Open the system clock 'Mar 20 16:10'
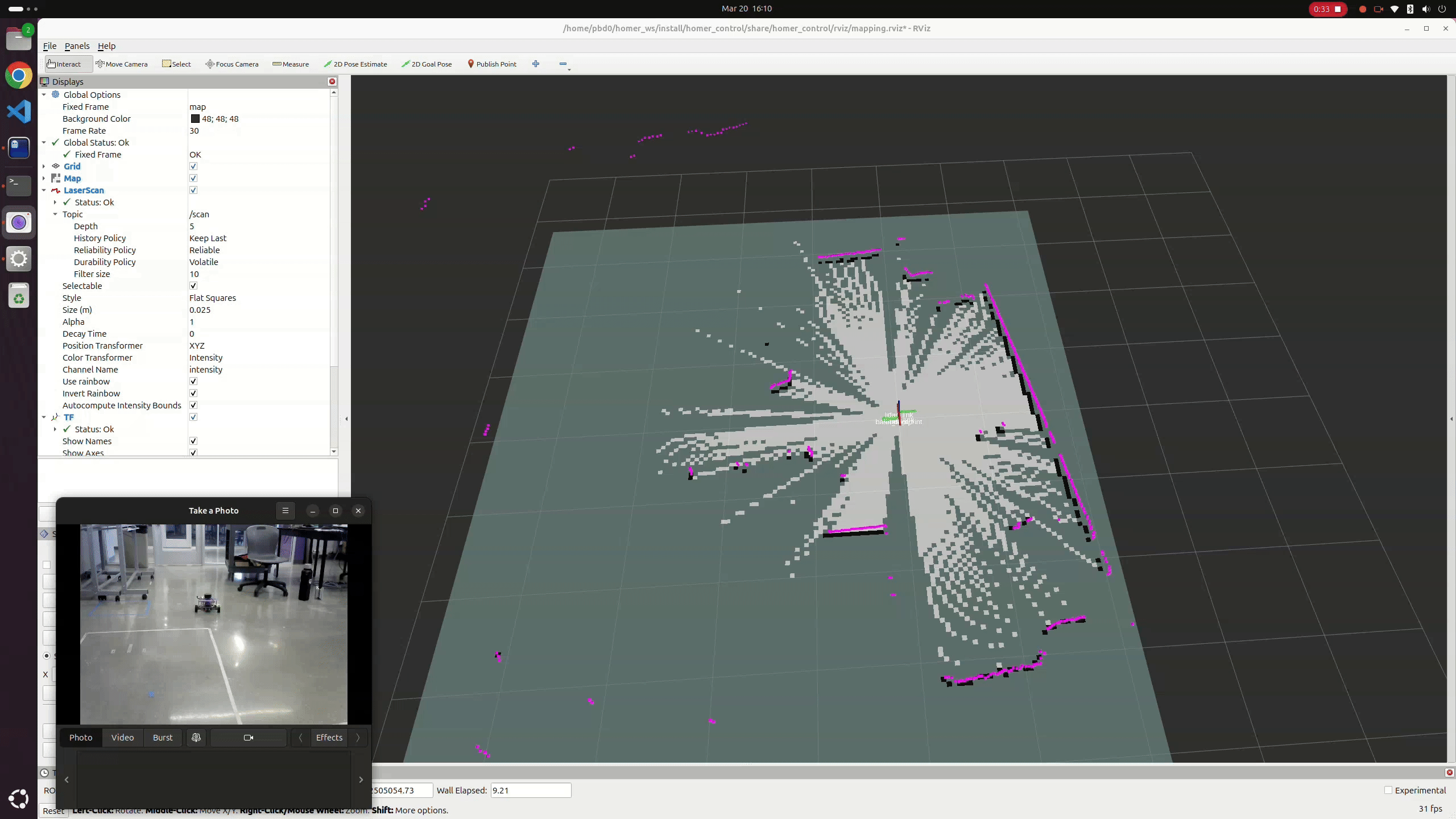Image resolution: width=1456 pixels, height=819 pixels. (746, 9)
